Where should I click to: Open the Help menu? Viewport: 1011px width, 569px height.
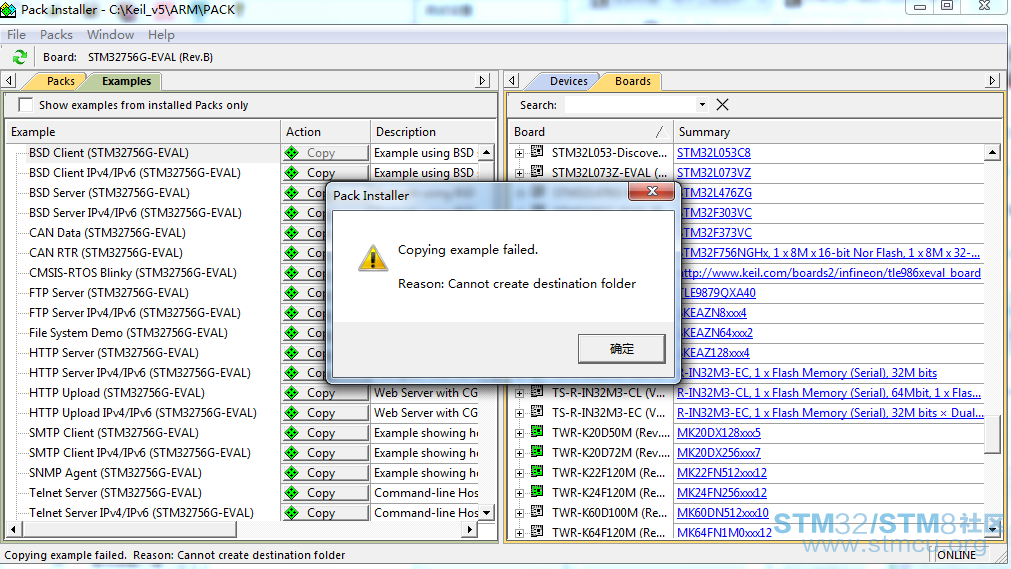point(161,35)
